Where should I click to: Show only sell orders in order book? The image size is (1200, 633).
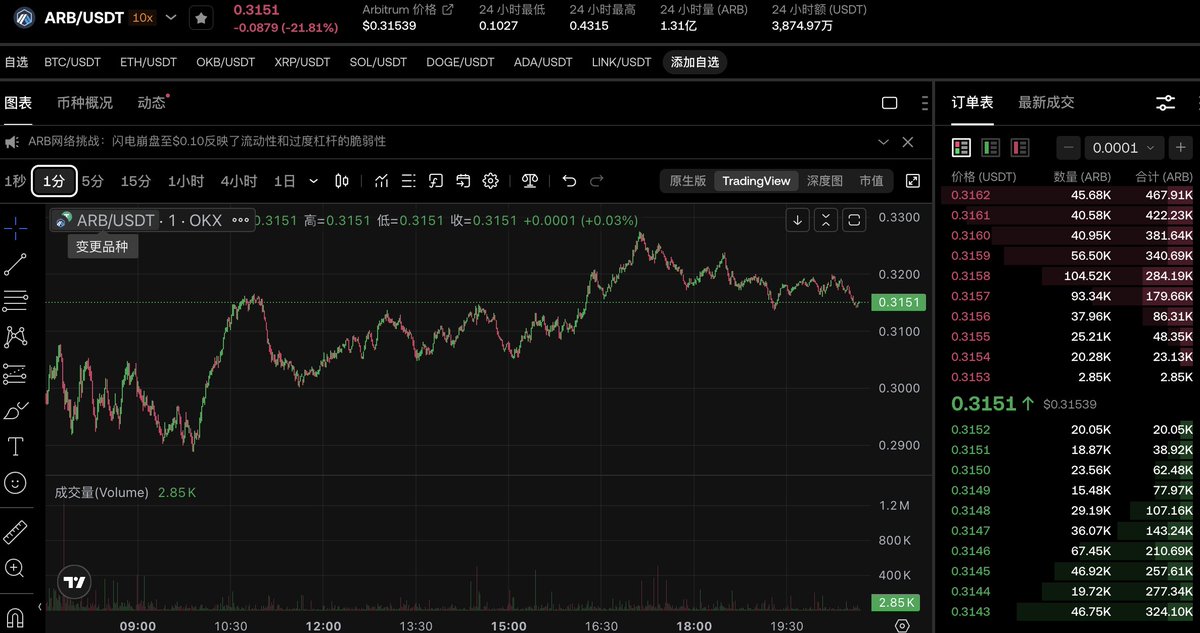click(1019, 147)
